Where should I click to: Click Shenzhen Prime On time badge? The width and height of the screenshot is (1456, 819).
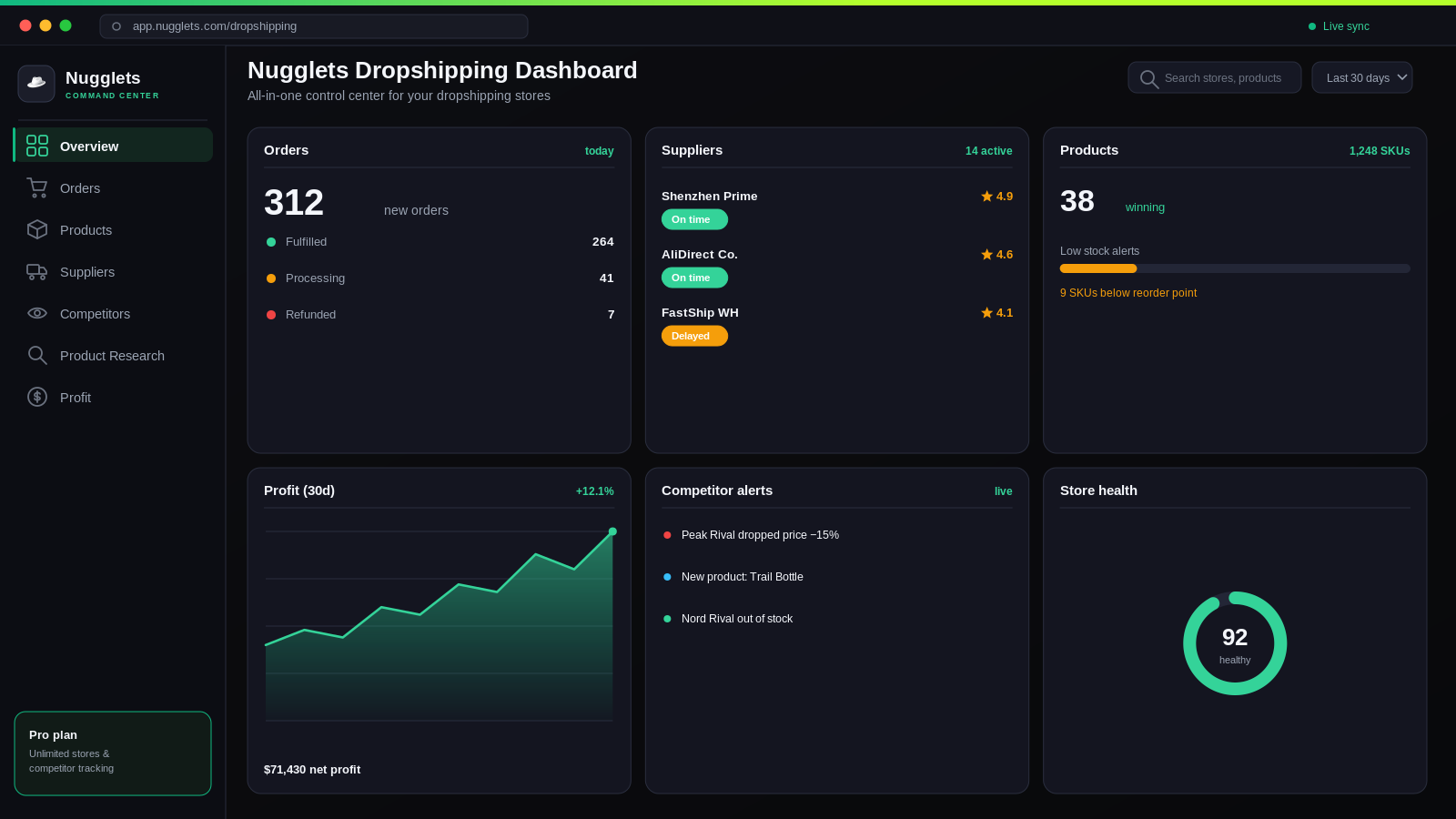pyautogui.click(x=694, y=219)
